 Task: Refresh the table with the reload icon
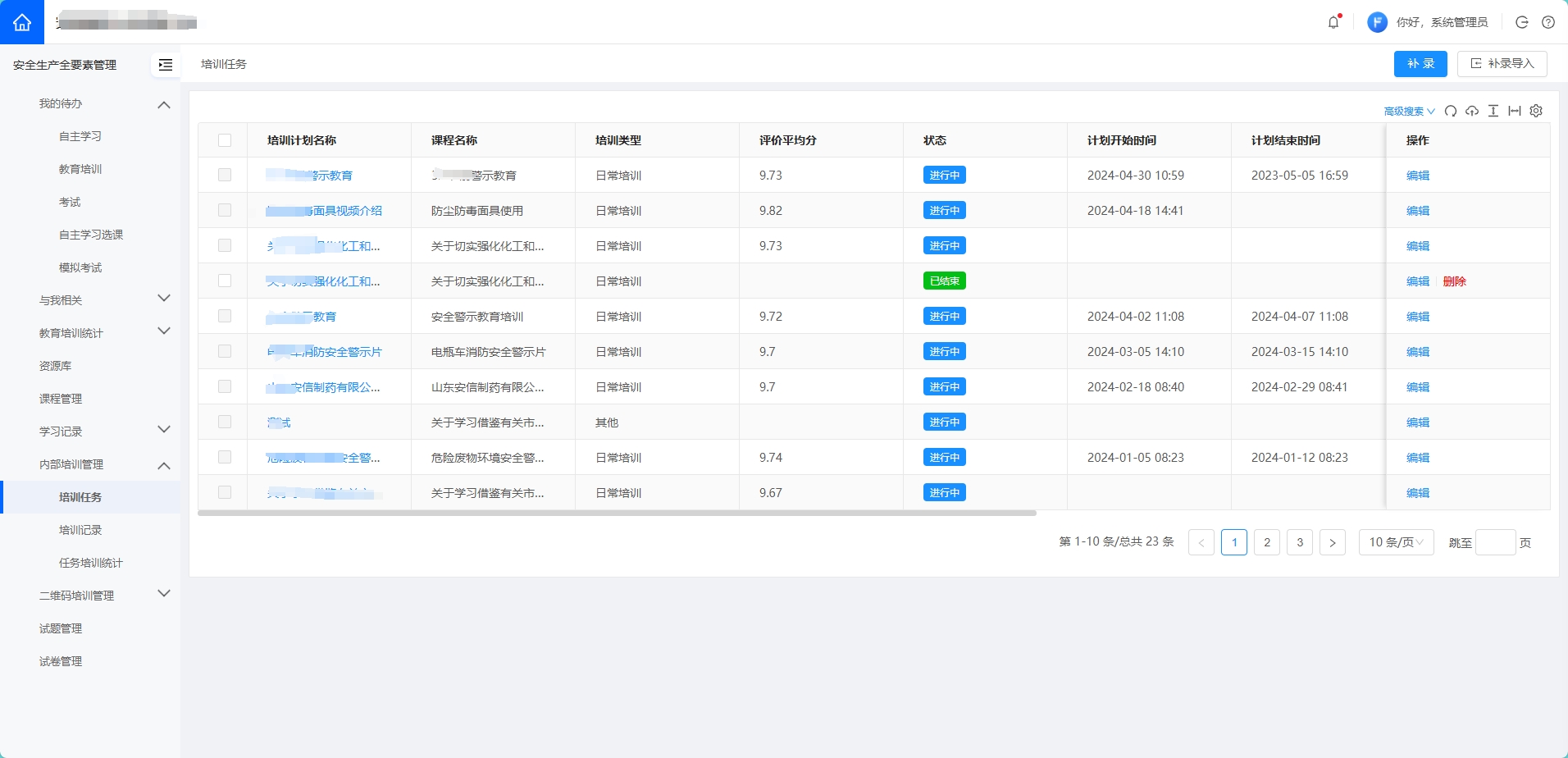click(1451, 111)
